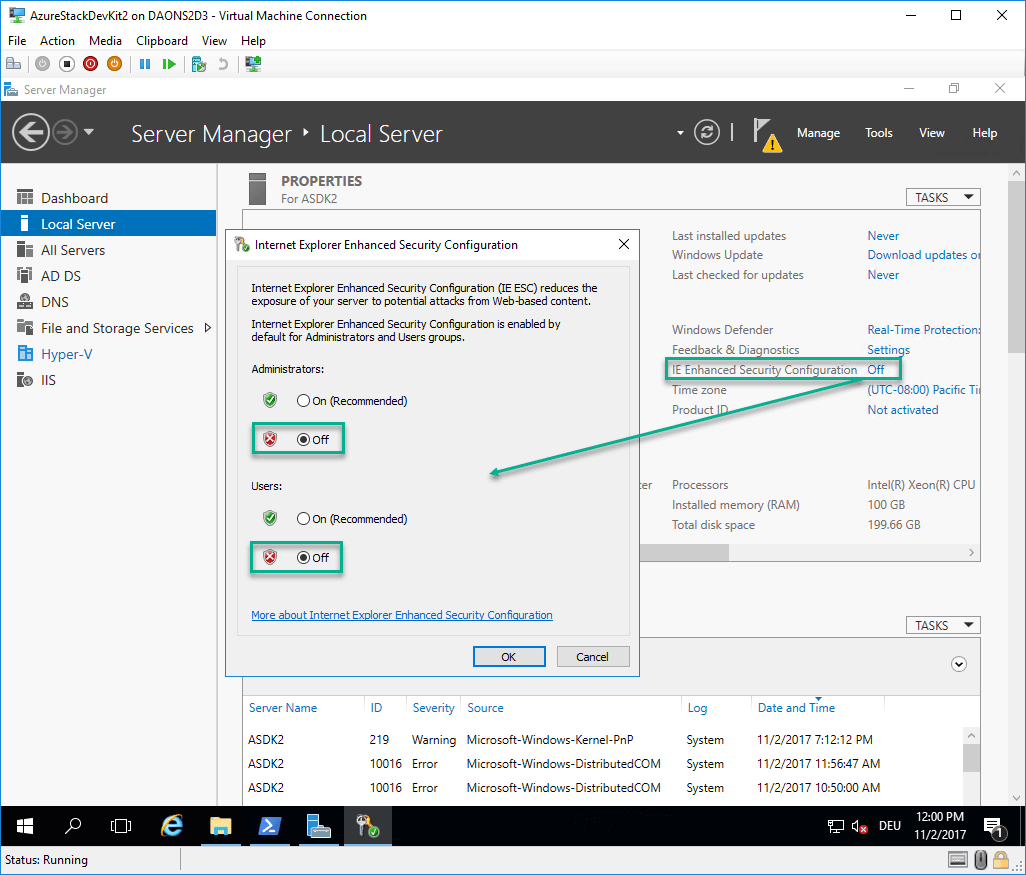The image size is (1026, 875).
Task: Click the Time zone UTC-08:00 link
Action: pos(924,390)
